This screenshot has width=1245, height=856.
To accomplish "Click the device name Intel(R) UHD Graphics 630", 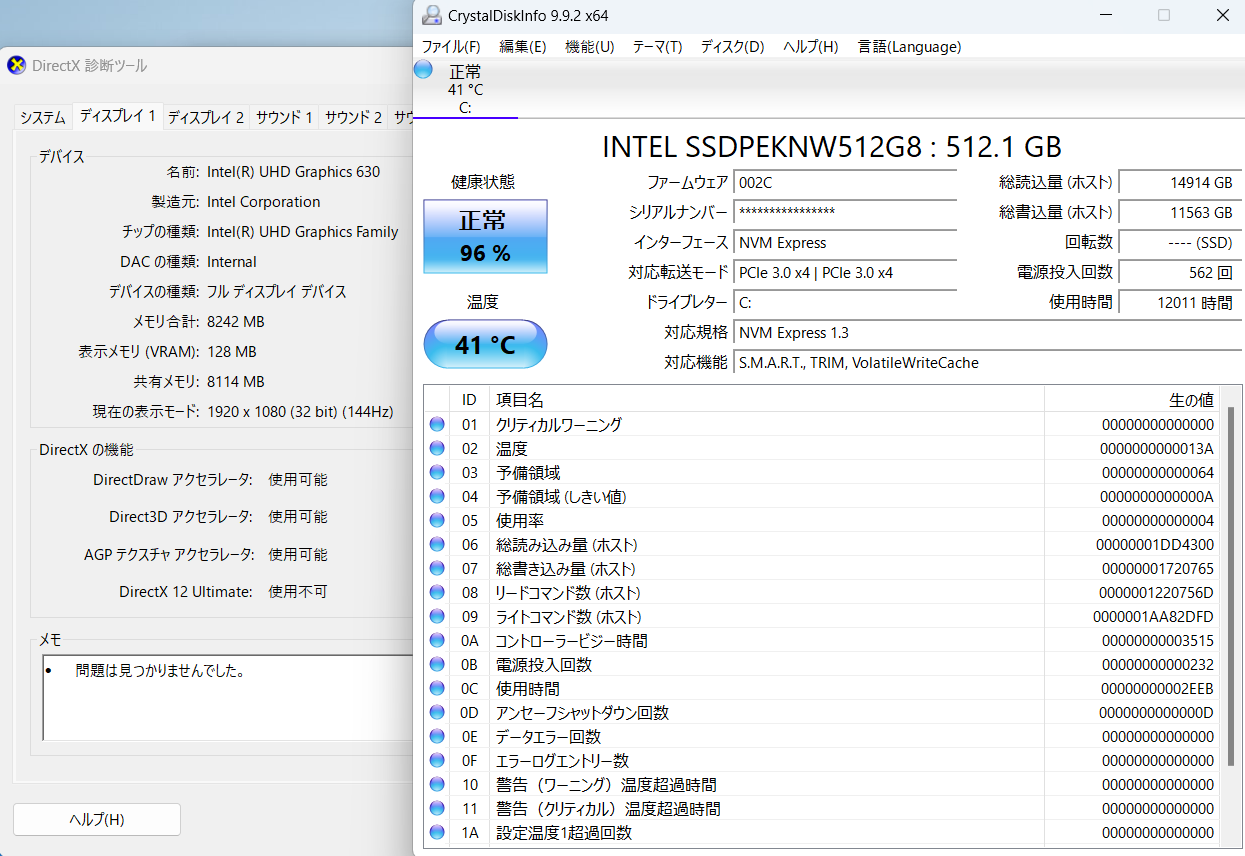I will (x=294, y=171).
